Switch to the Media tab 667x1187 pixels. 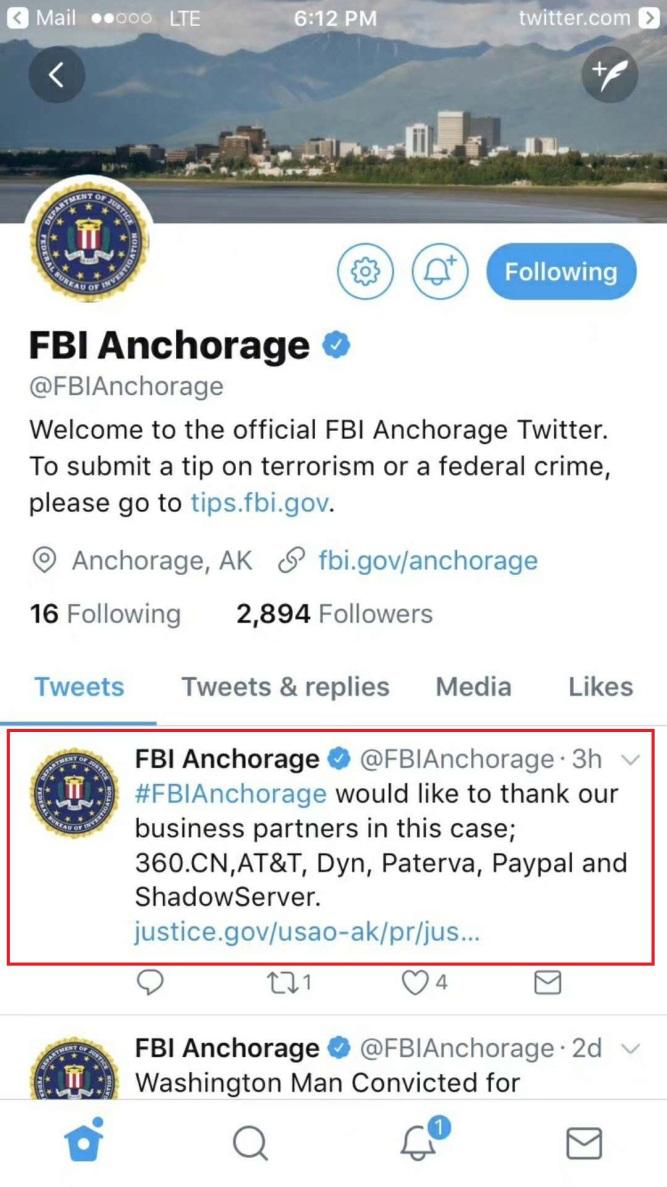click(x=473, y=687)
